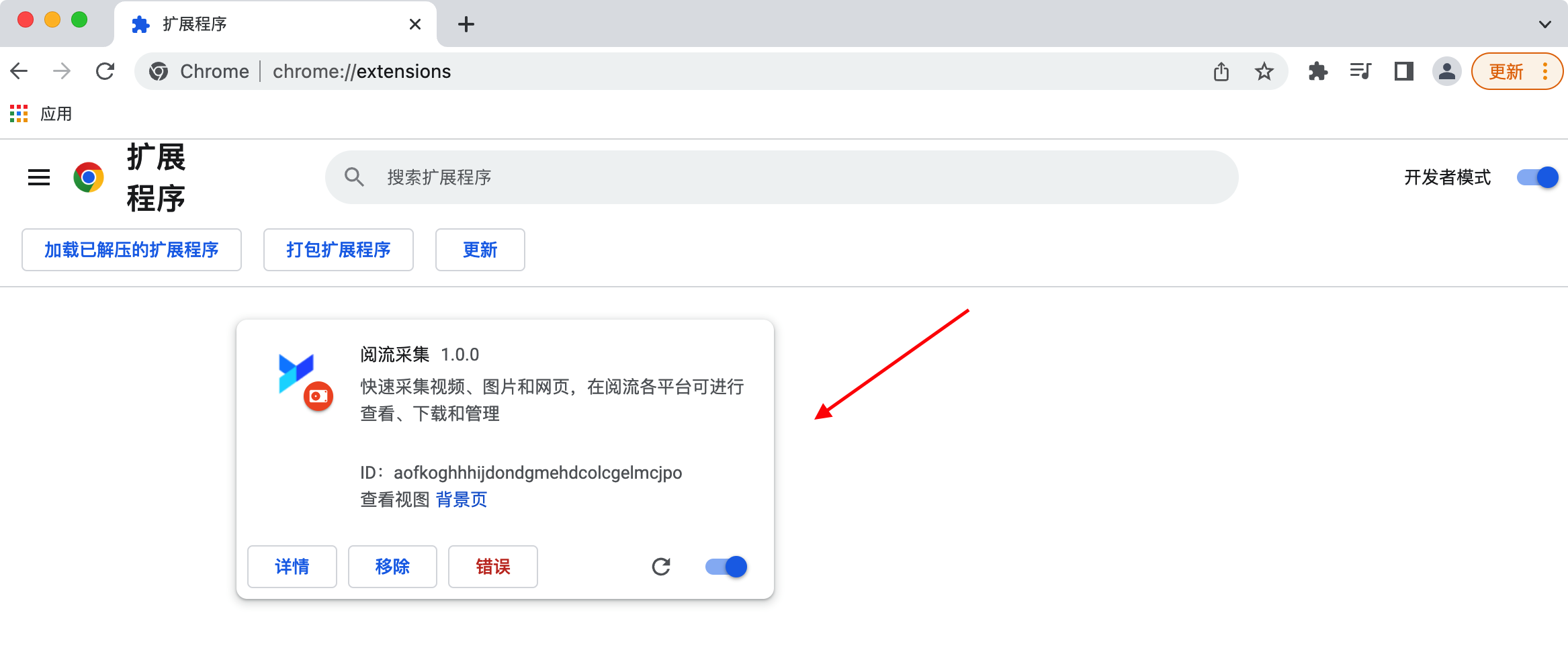The height and width of the screenshot is (658, 1568).
Task: Click 加载已解压的扩展程序 button
Action: pos(132,250)
